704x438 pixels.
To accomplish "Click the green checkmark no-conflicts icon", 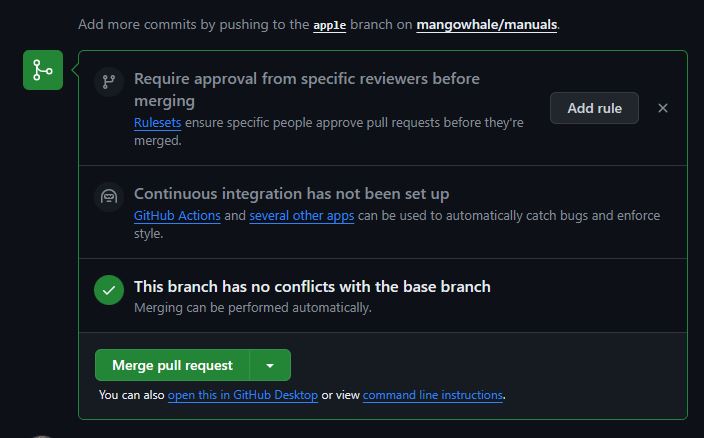I will pos(109,290).
